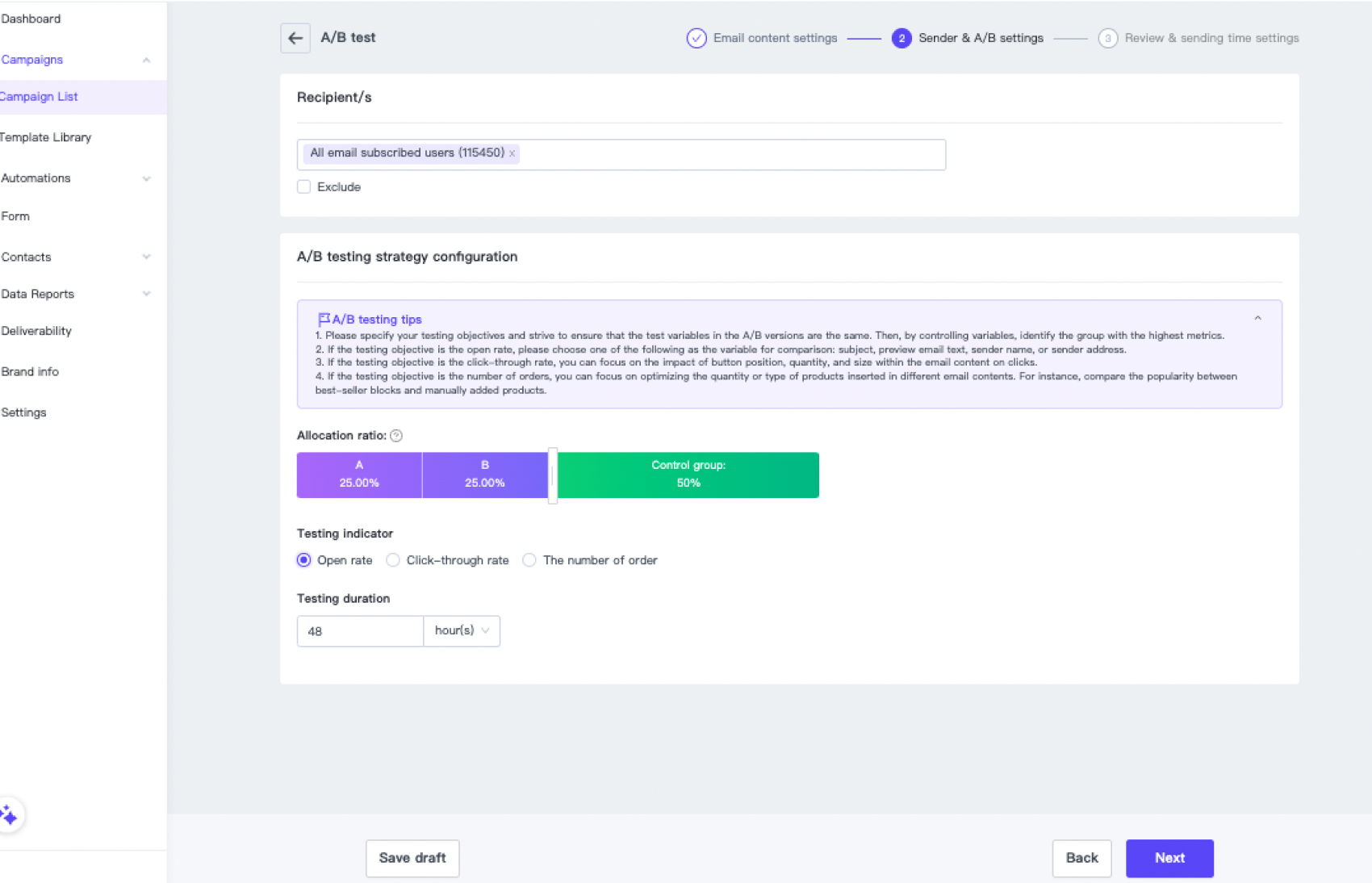The height and width of the screenshot is (883, 1372).
Task: Enable the Exclude checkbox
Action: pos(304,187)
